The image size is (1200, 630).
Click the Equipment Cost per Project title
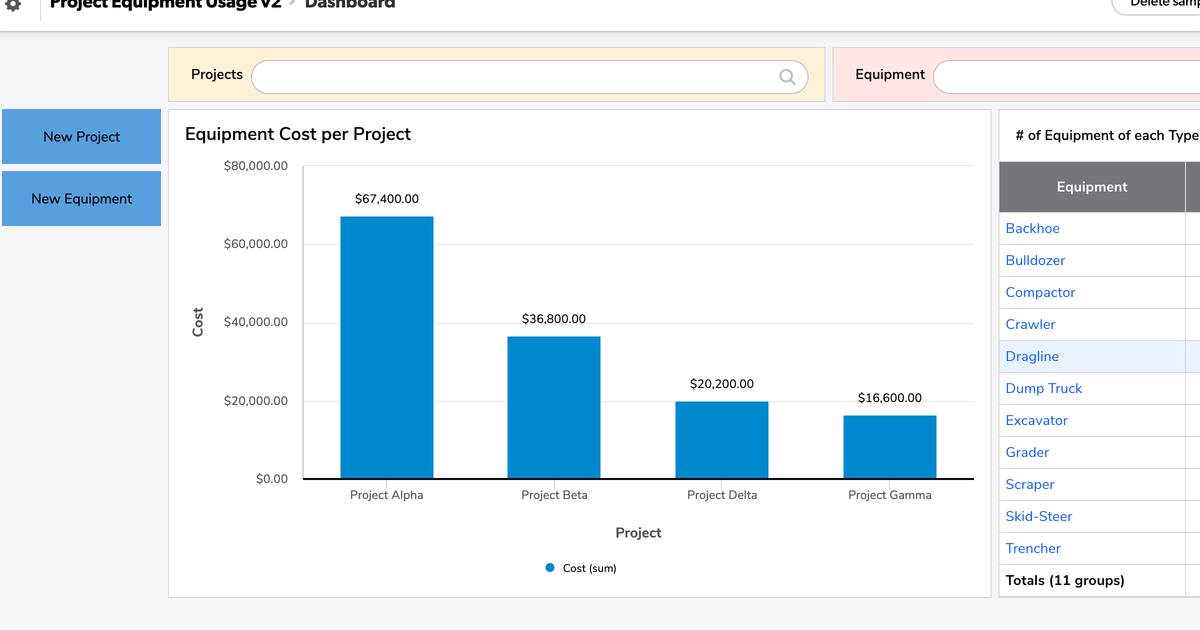point(298,134)
